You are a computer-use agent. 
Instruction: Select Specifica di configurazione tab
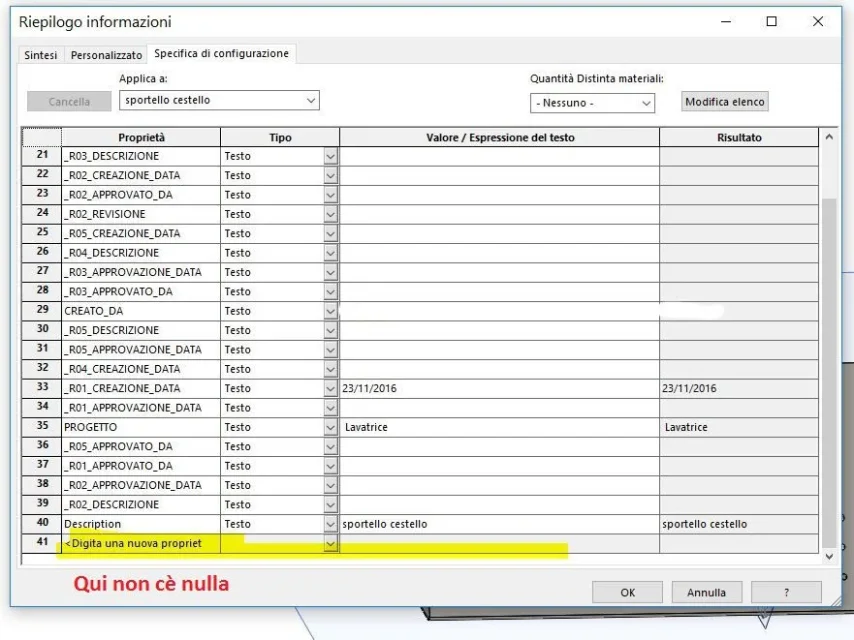click(x=221, y=53)
